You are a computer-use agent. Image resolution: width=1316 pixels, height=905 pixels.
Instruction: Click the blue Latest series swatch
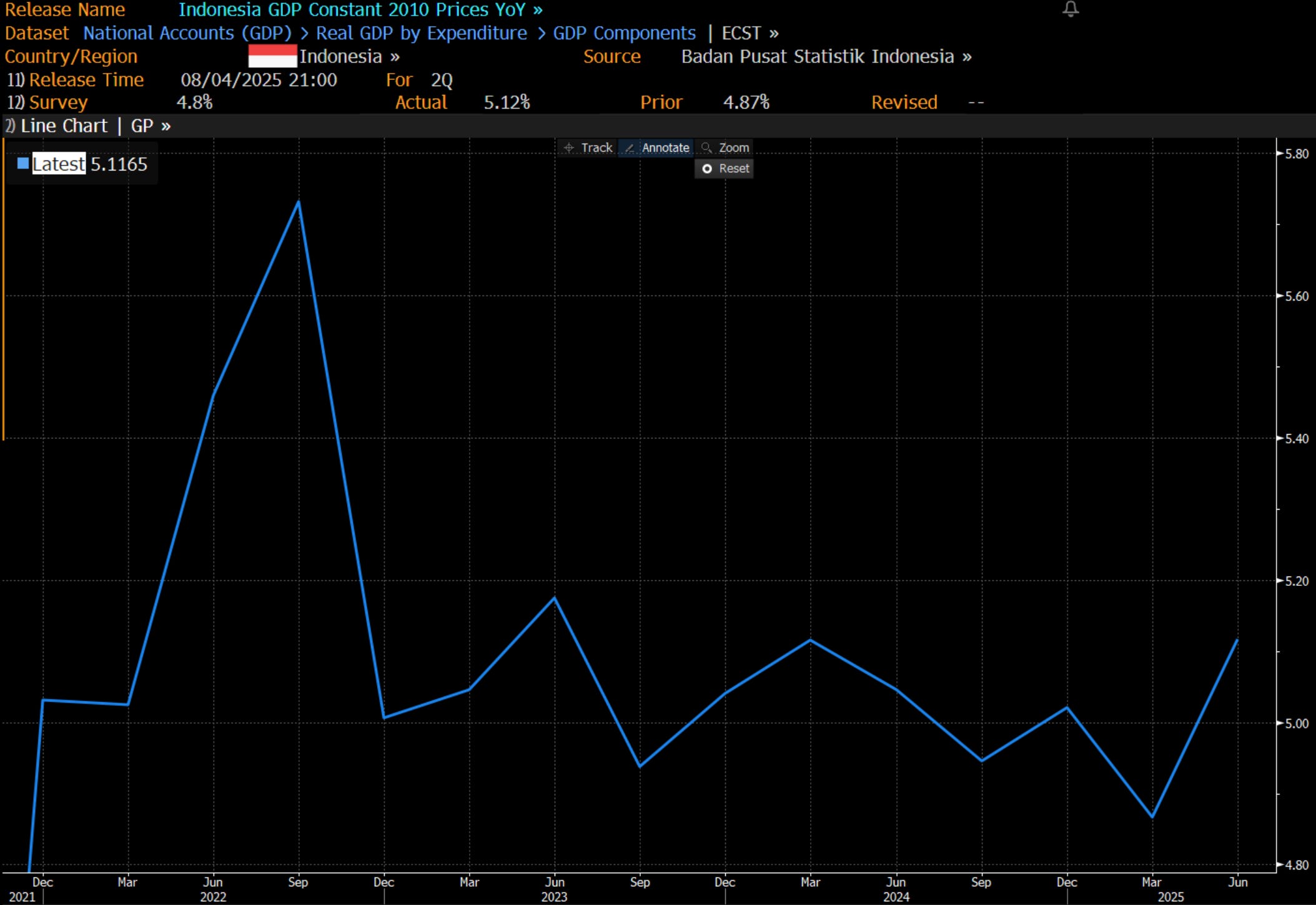[23, 164]
